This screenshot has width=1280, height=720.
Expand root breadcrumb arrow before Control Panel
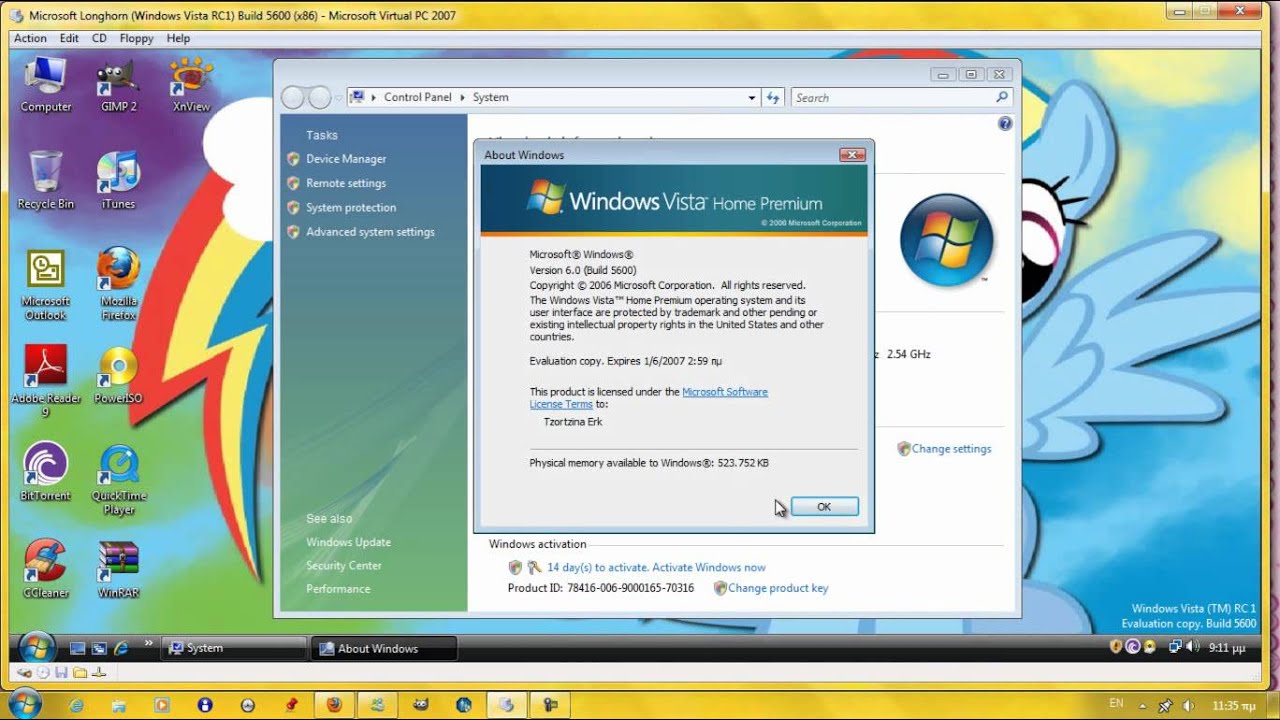[373, 98]
